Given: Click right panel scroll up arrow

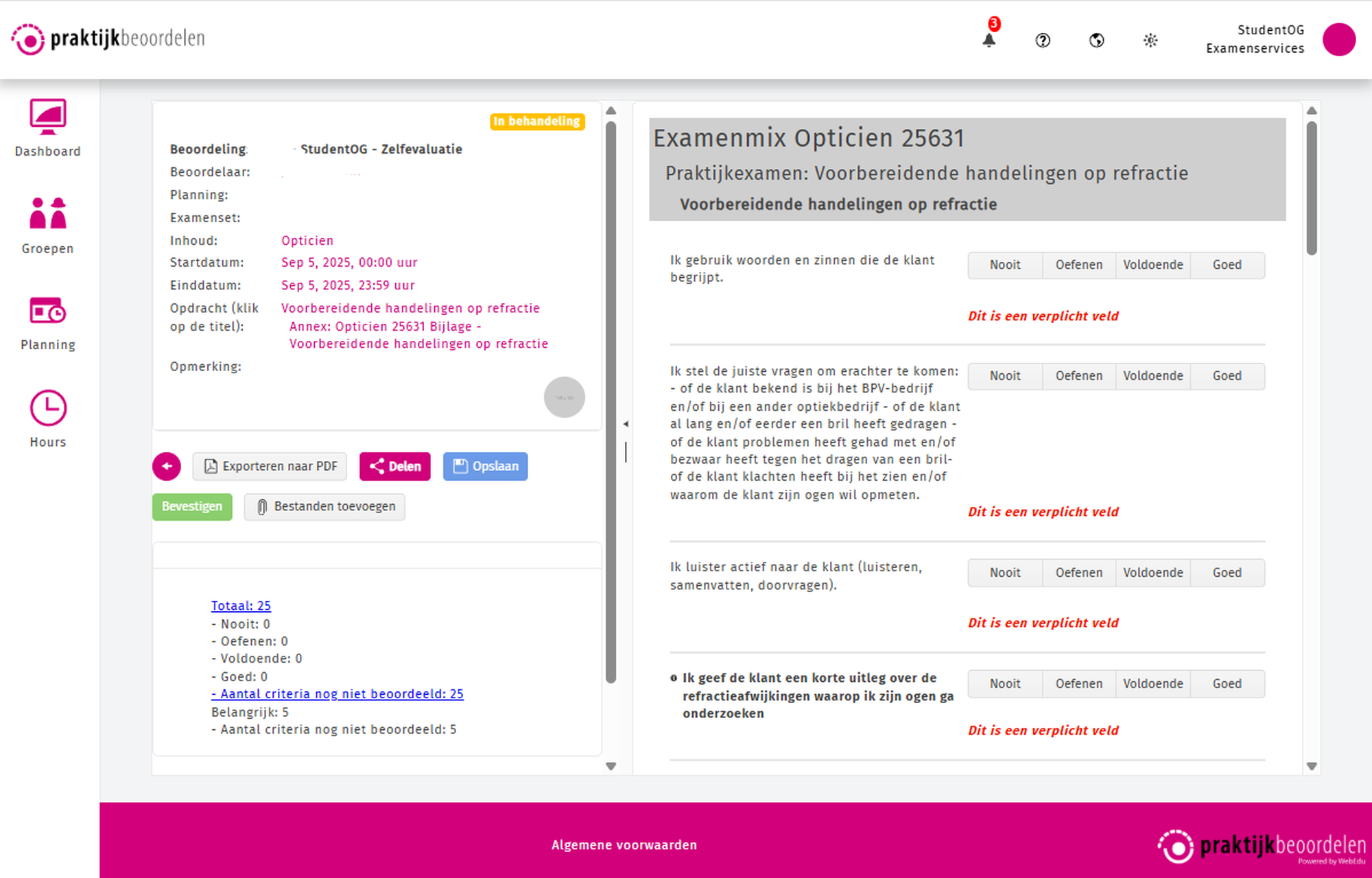Looking at the screenshot, I should pos(1312,110).
